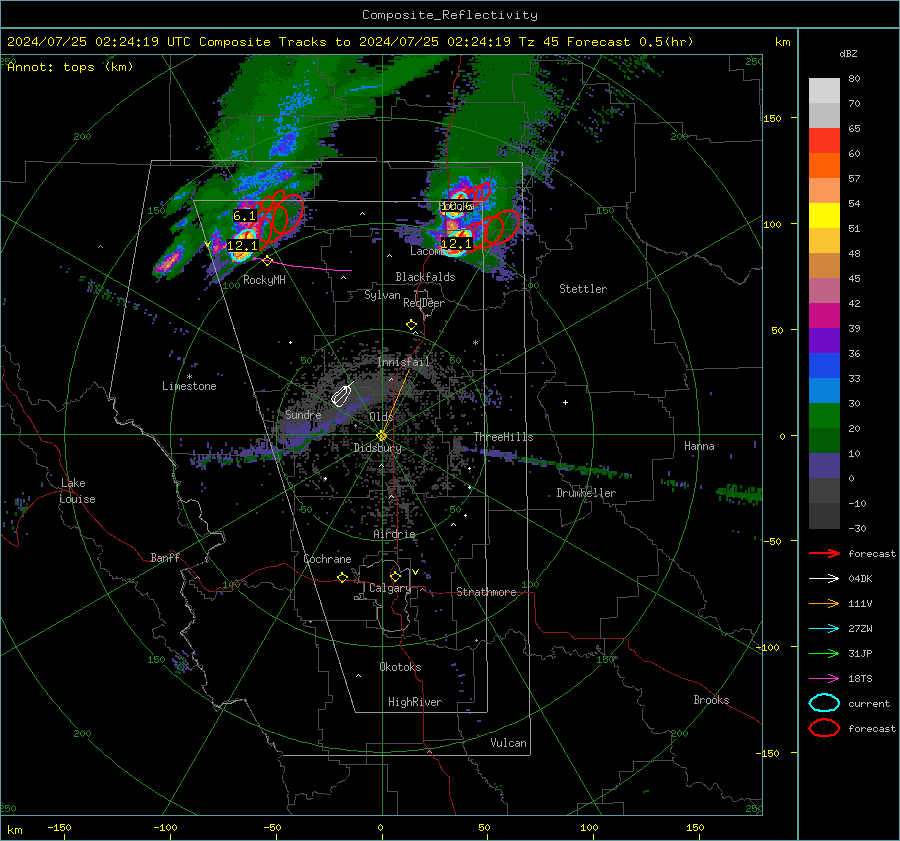Click the dBZ legend heading
Image resolution: width=900 pixels, height=841 pixels.
[848, 54]
